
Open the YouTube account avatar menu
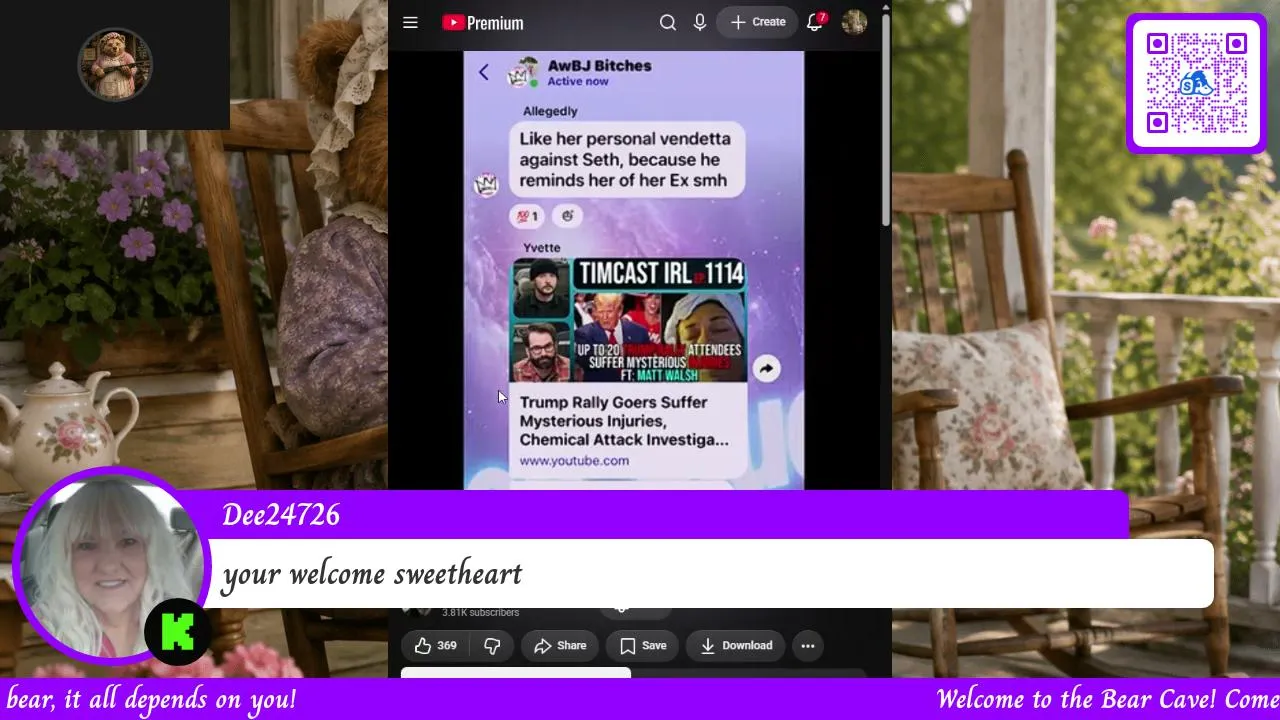854,22
